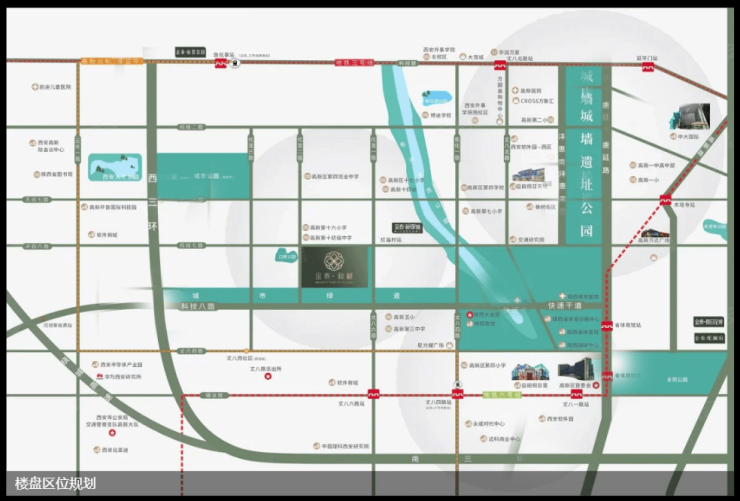
Task: Click the round icon beside 高新一中高中部
Action: click(x=633, y=165)
